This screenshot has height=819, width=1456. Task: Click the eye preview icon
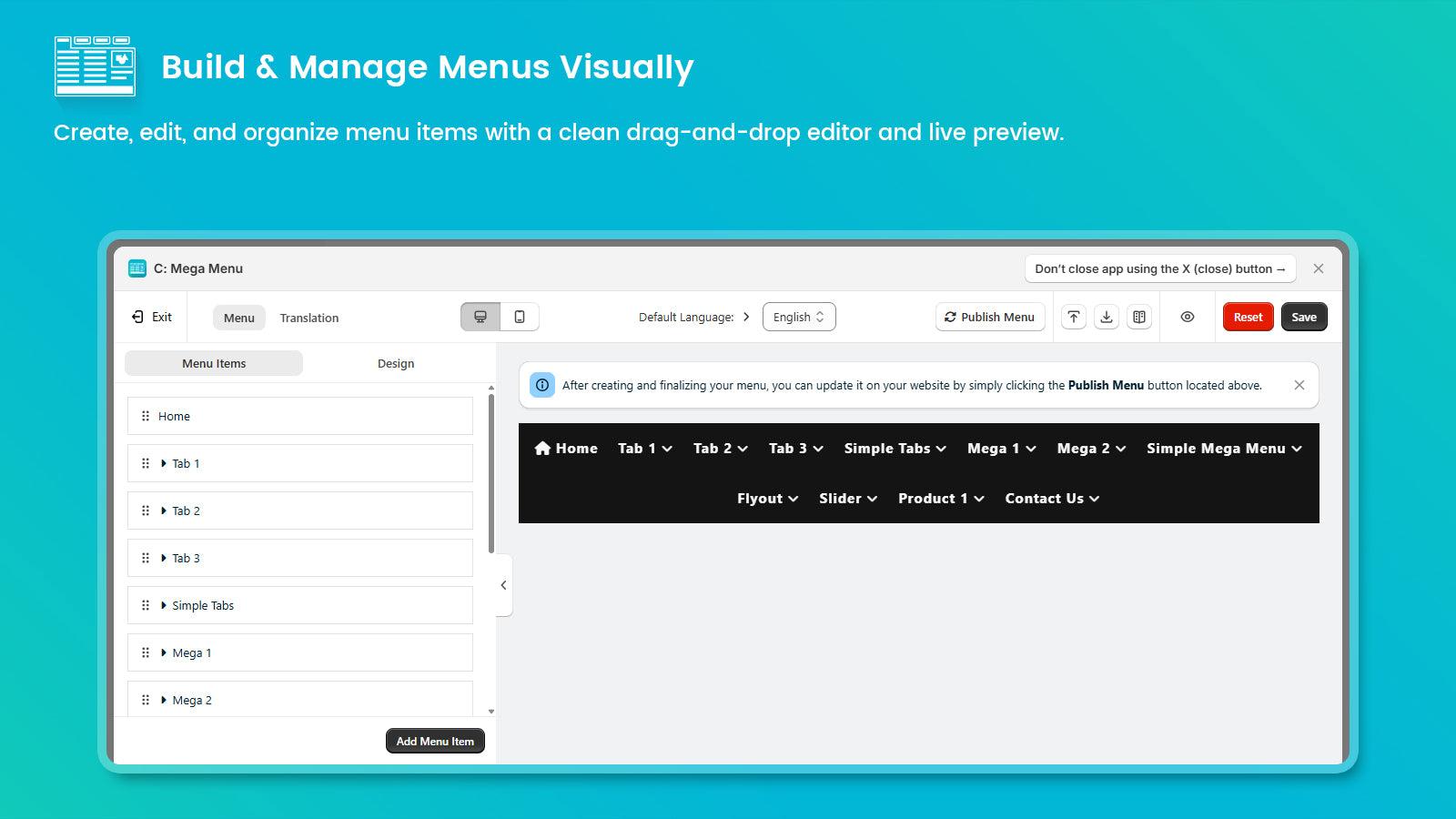pos(1187,317)
